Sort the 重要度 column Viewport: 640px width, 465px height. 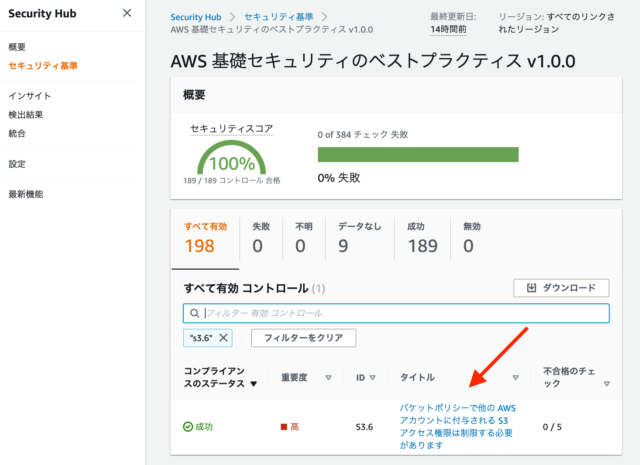327,378
